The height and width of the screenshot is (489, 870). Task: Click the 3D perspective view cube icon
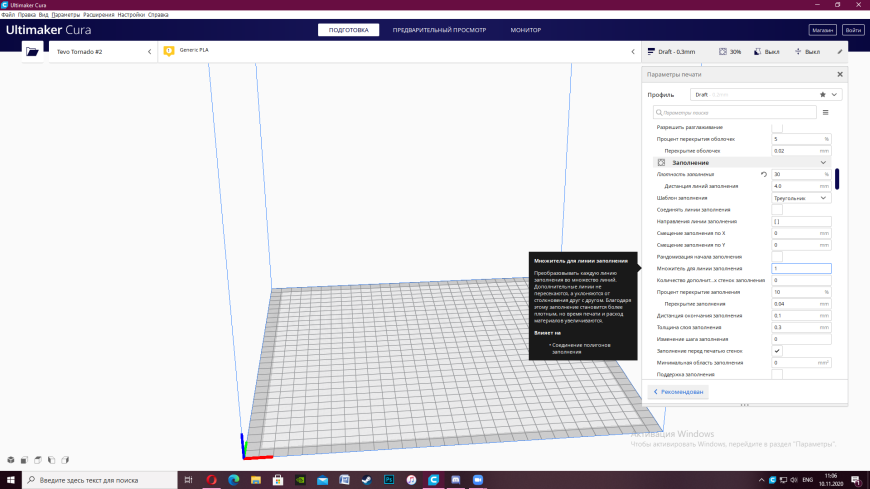[11, 460]
